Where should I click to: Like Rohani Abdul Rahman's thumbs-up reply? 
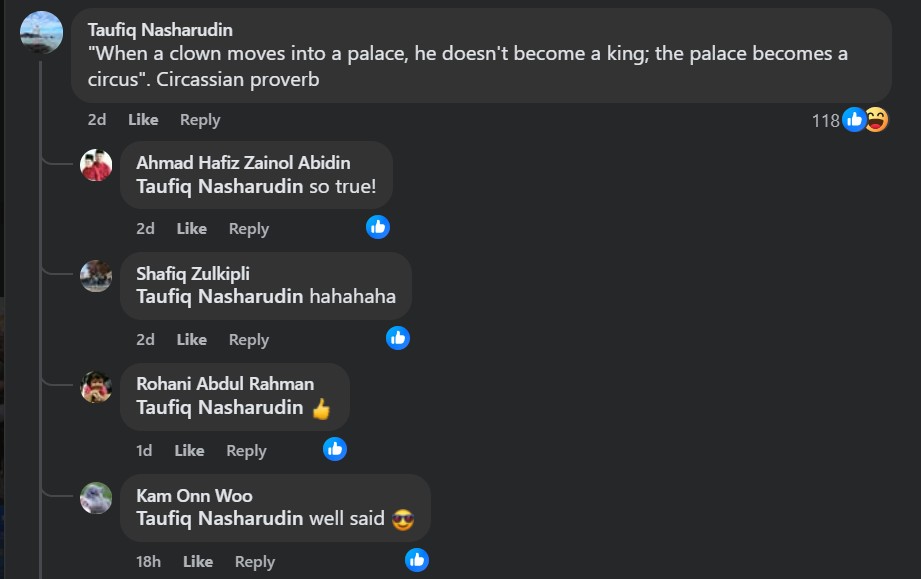189,451
